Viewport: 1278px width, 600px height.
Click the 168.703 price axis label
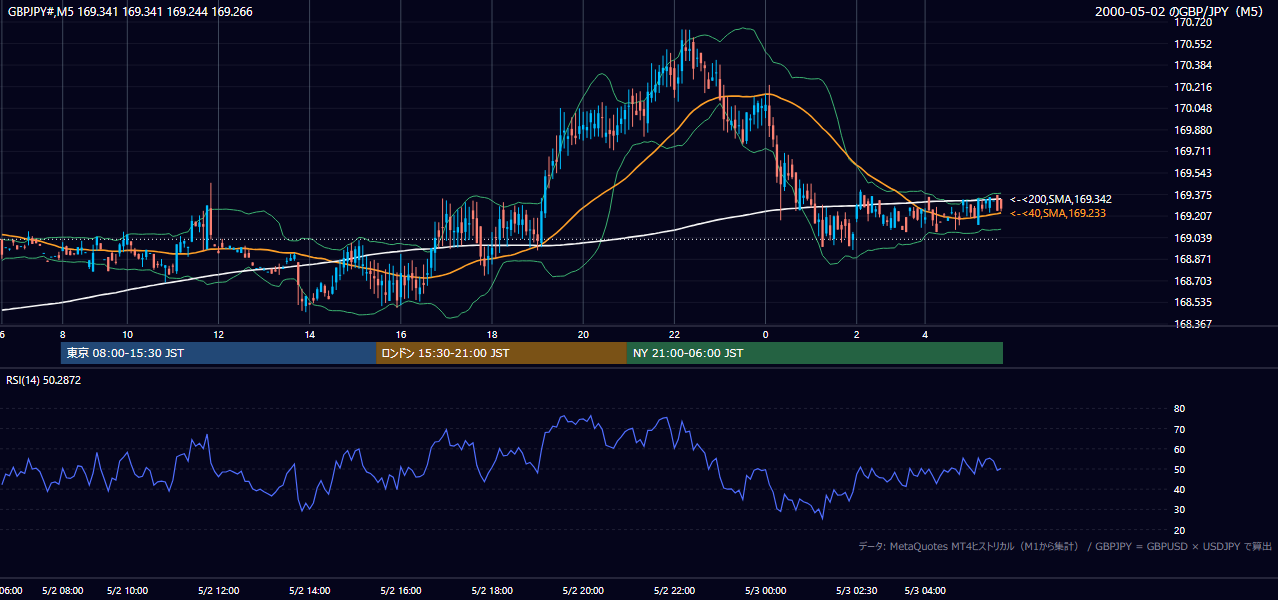(x=1193, y=281)
